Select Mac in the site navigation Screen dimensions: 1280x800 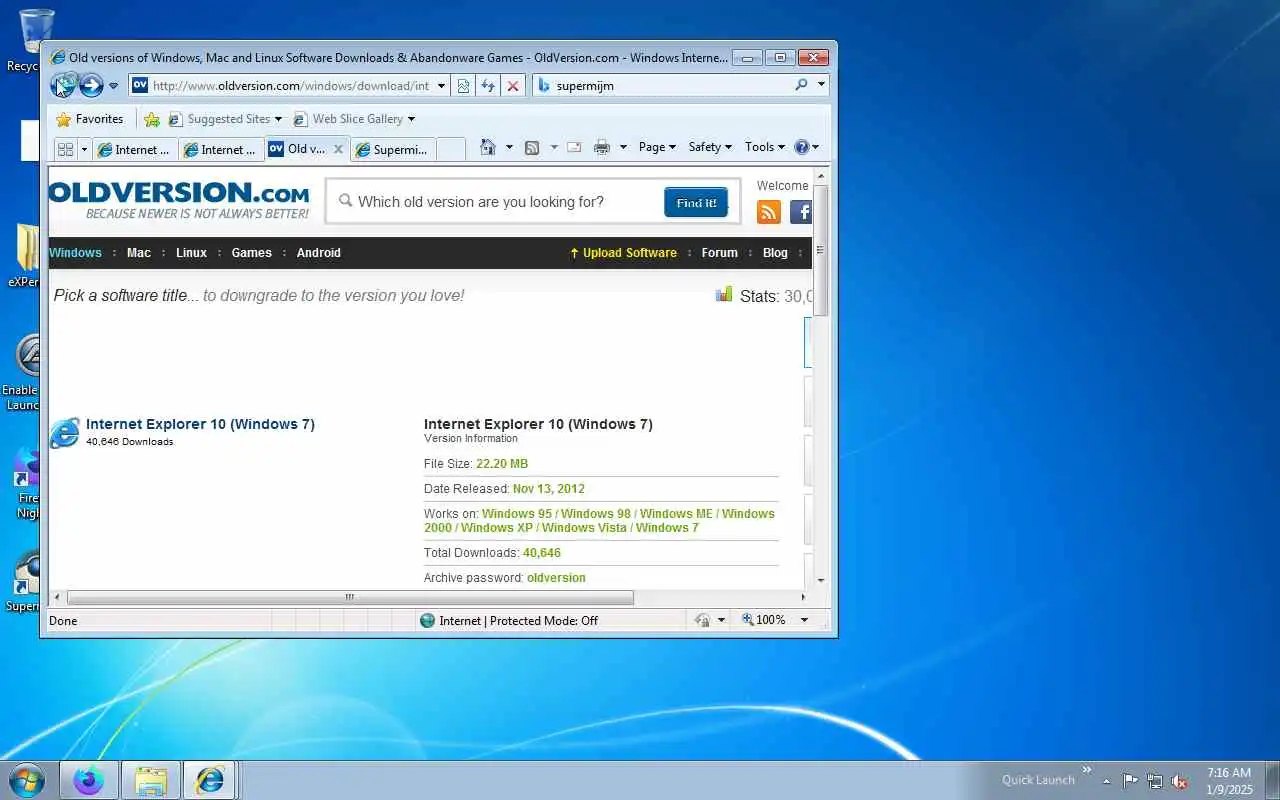[x=139, y=253]
